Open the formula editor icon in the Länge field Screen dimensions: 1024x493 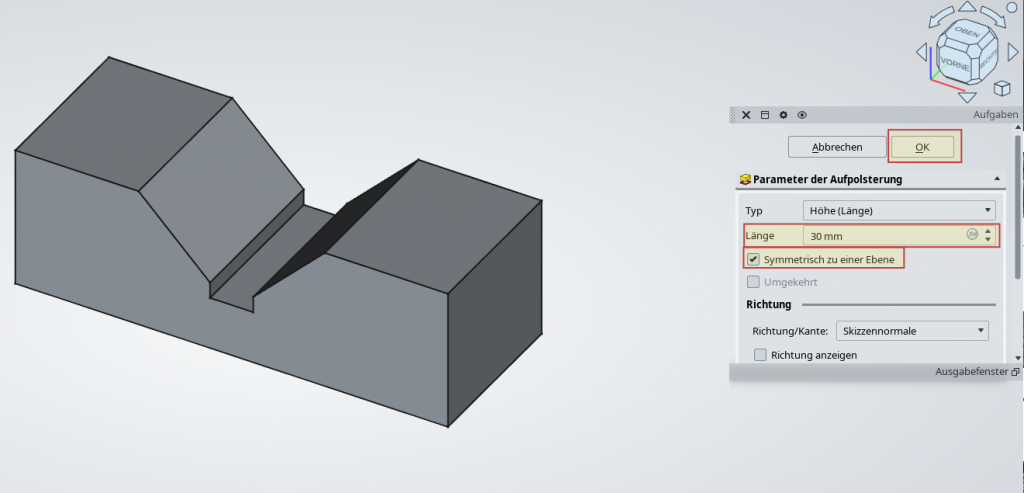pyautogui.click(x=971, y=235)
